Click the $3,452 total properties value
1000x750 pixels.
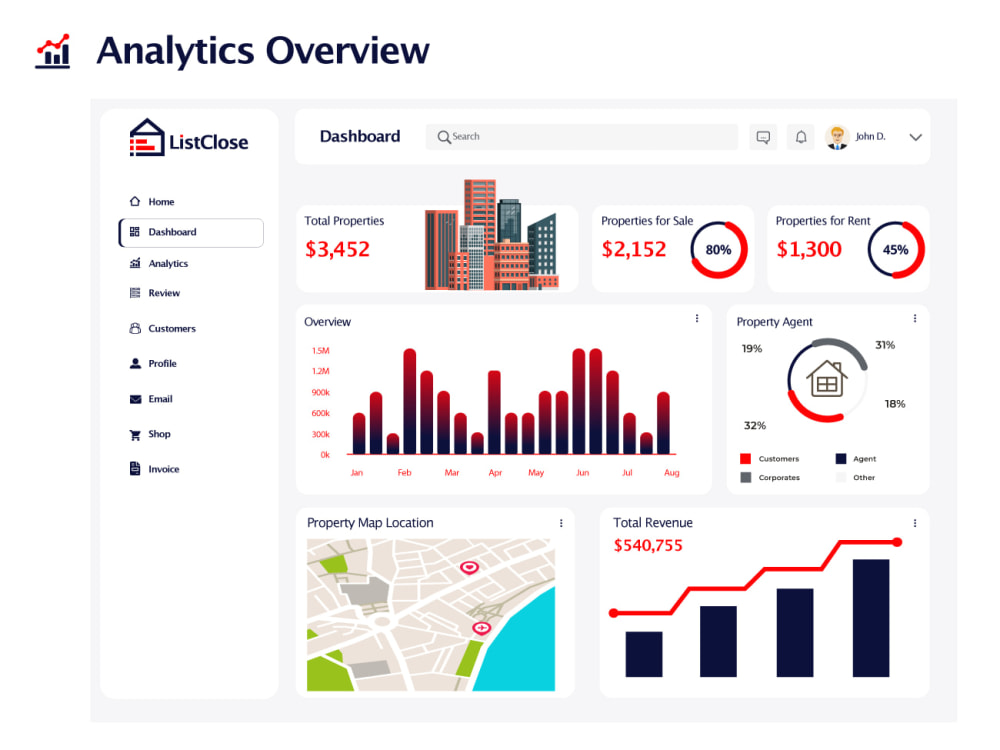[337, 249]
